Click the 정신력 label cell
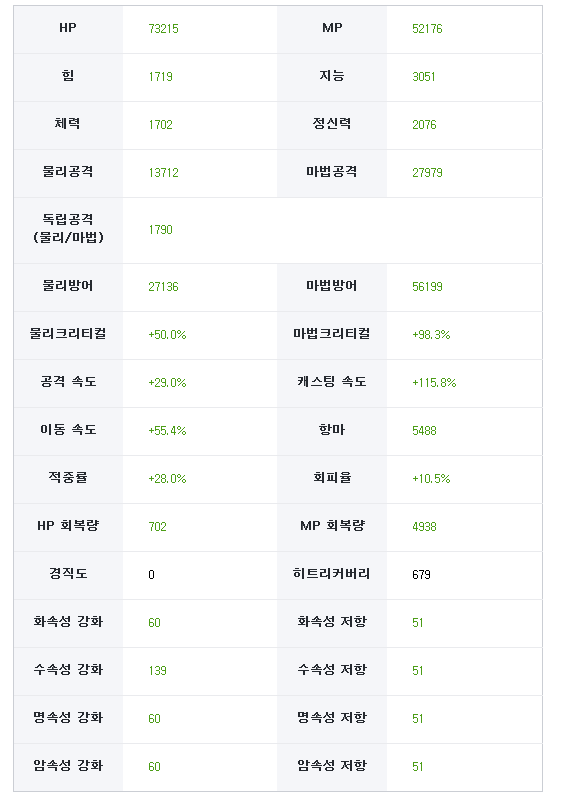 point(332,124)
